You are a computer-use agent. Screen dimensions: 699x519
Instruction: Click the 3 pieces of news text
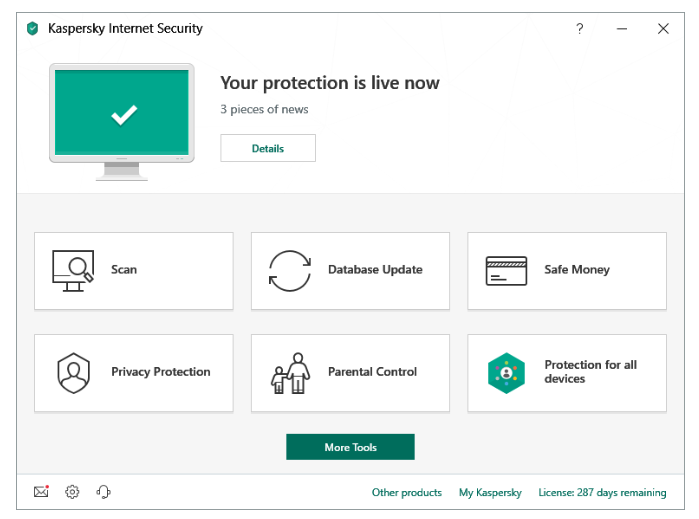pos(264,110)
